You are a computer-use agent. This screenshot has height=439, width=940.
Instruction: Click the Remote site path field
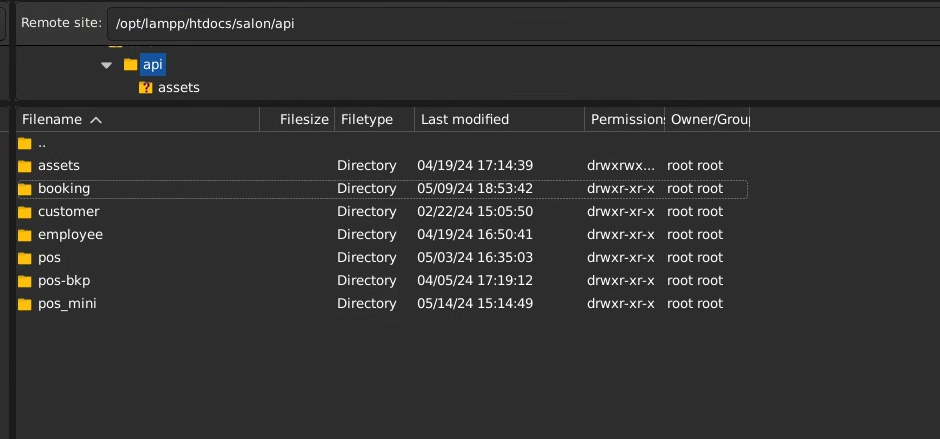[520, 22]
